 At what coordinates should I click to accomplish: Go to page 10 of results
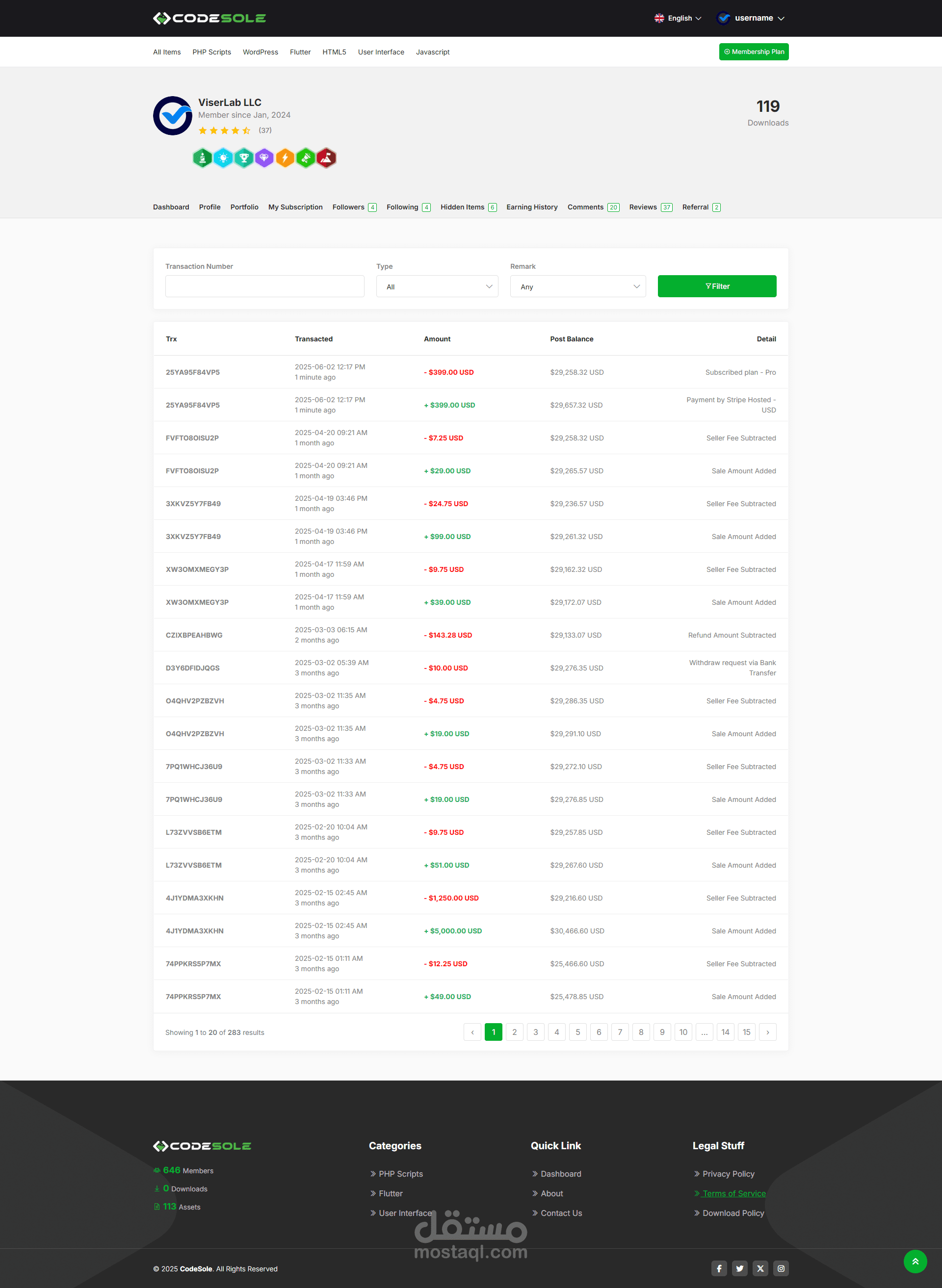click(683, 1032)
